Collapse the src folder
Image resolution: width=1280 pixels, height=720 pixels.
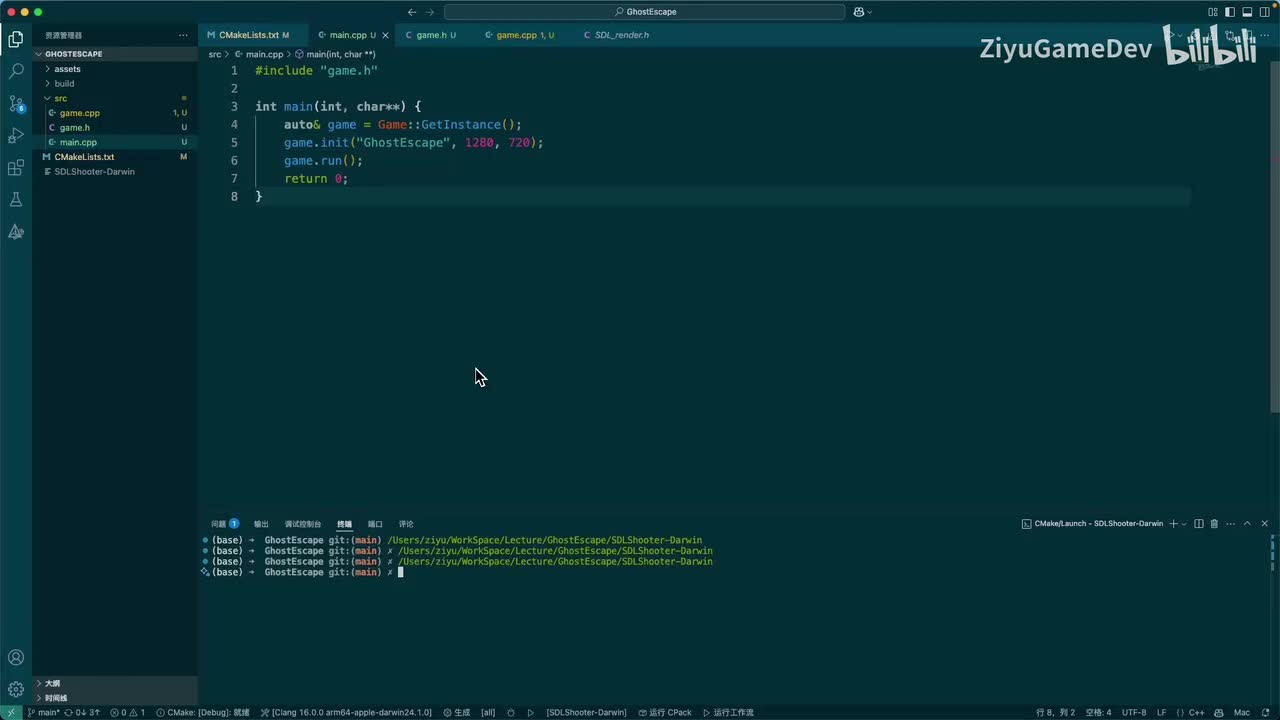pyautogui.click(x=115, y=98)
